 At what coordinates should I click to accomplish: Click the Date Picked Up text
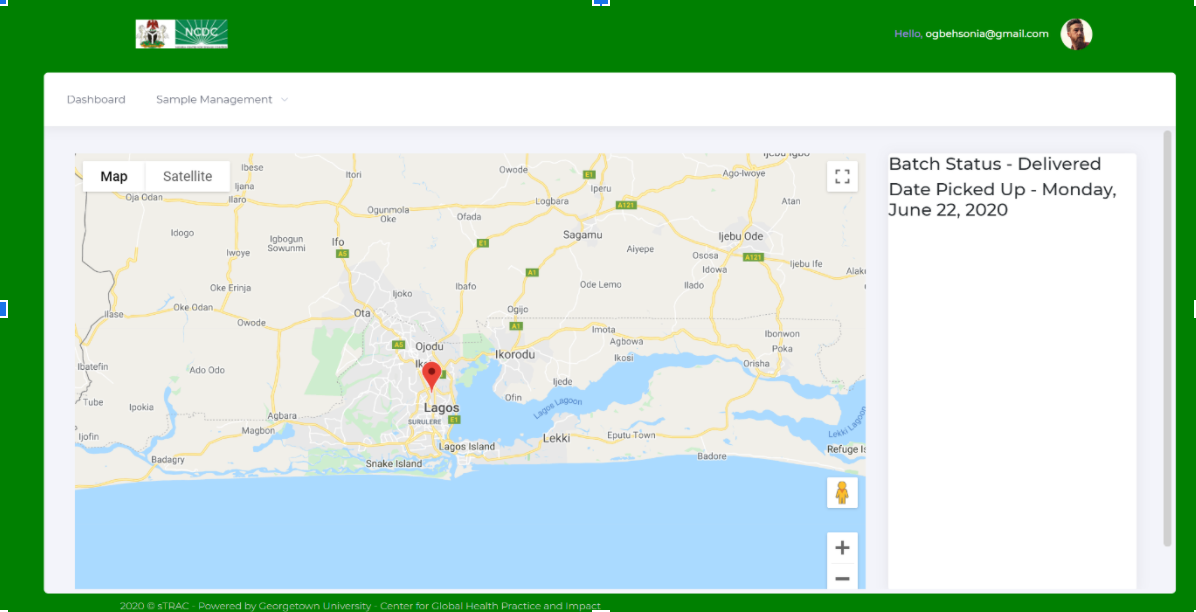(x=1002, y=199)
